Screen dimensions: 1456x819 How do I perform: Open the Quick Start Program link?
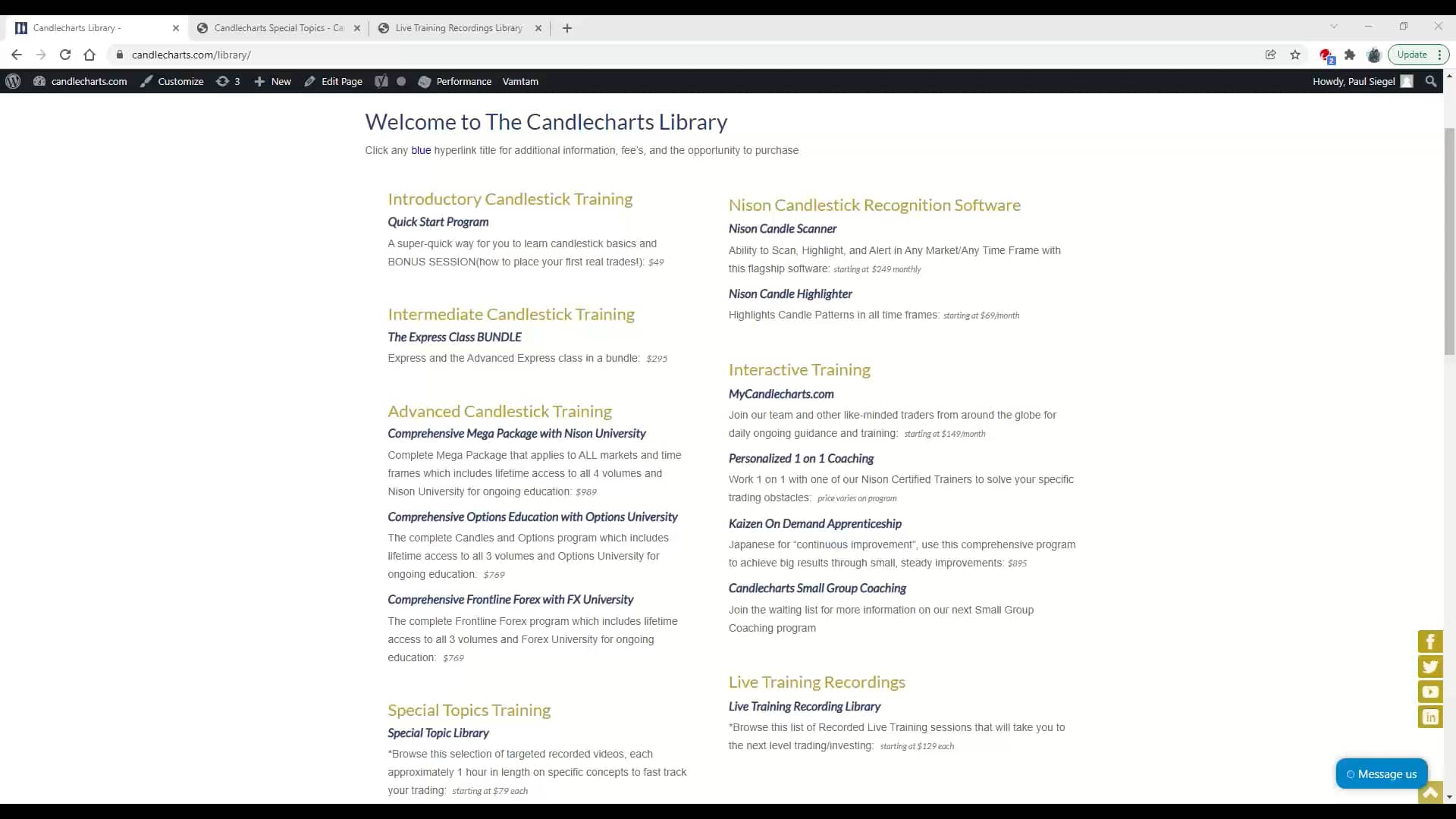(438, 221)
